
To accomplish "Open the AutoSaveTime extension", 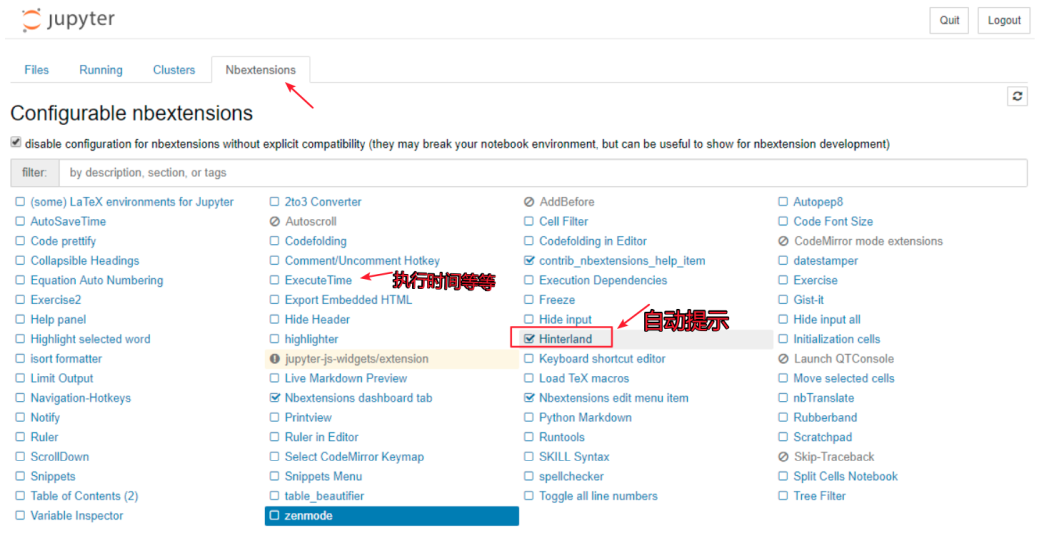I will [x=68, y=222].
